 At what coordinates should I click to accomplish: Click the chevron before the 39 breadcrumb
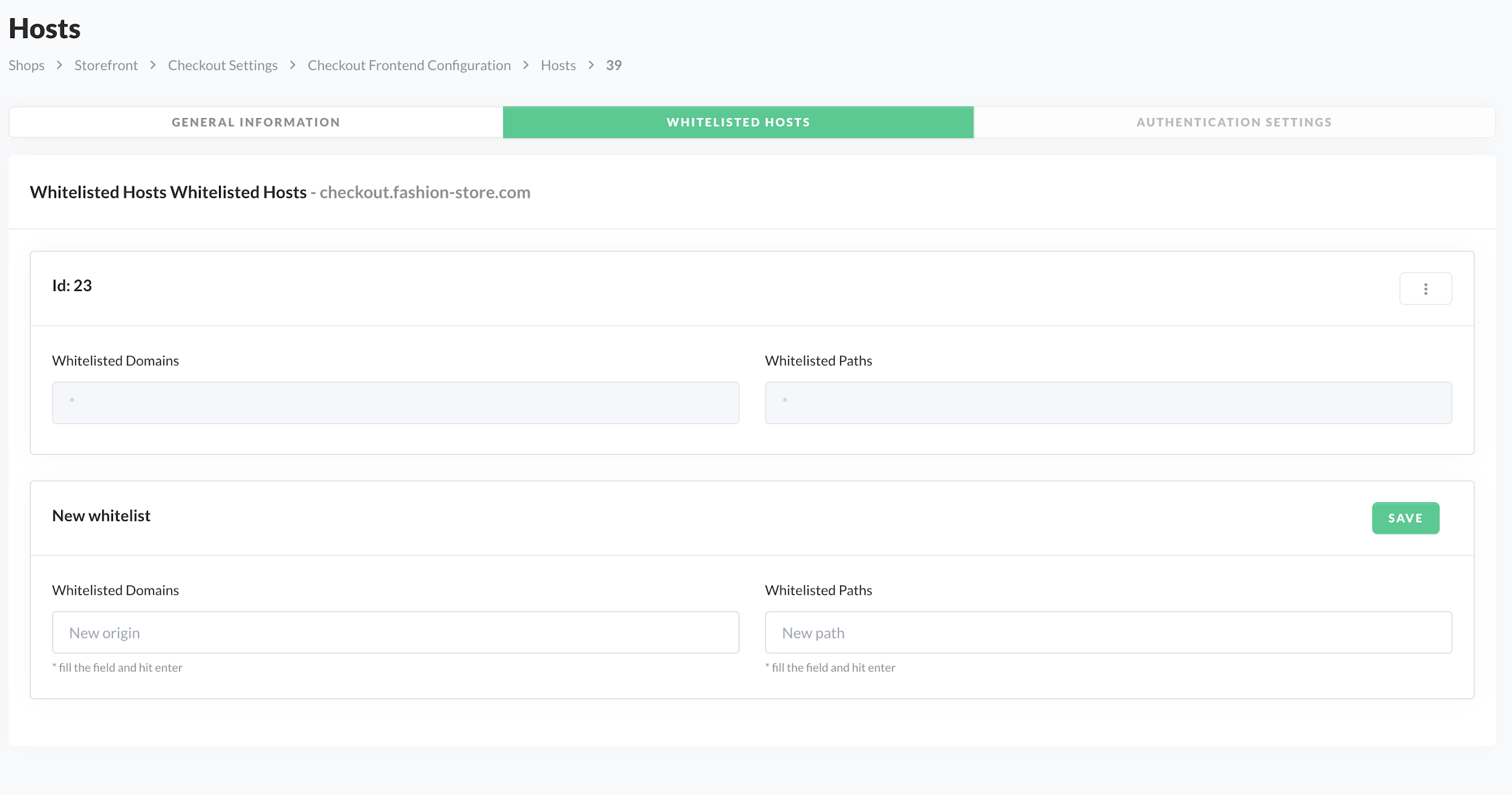[591, 65]
